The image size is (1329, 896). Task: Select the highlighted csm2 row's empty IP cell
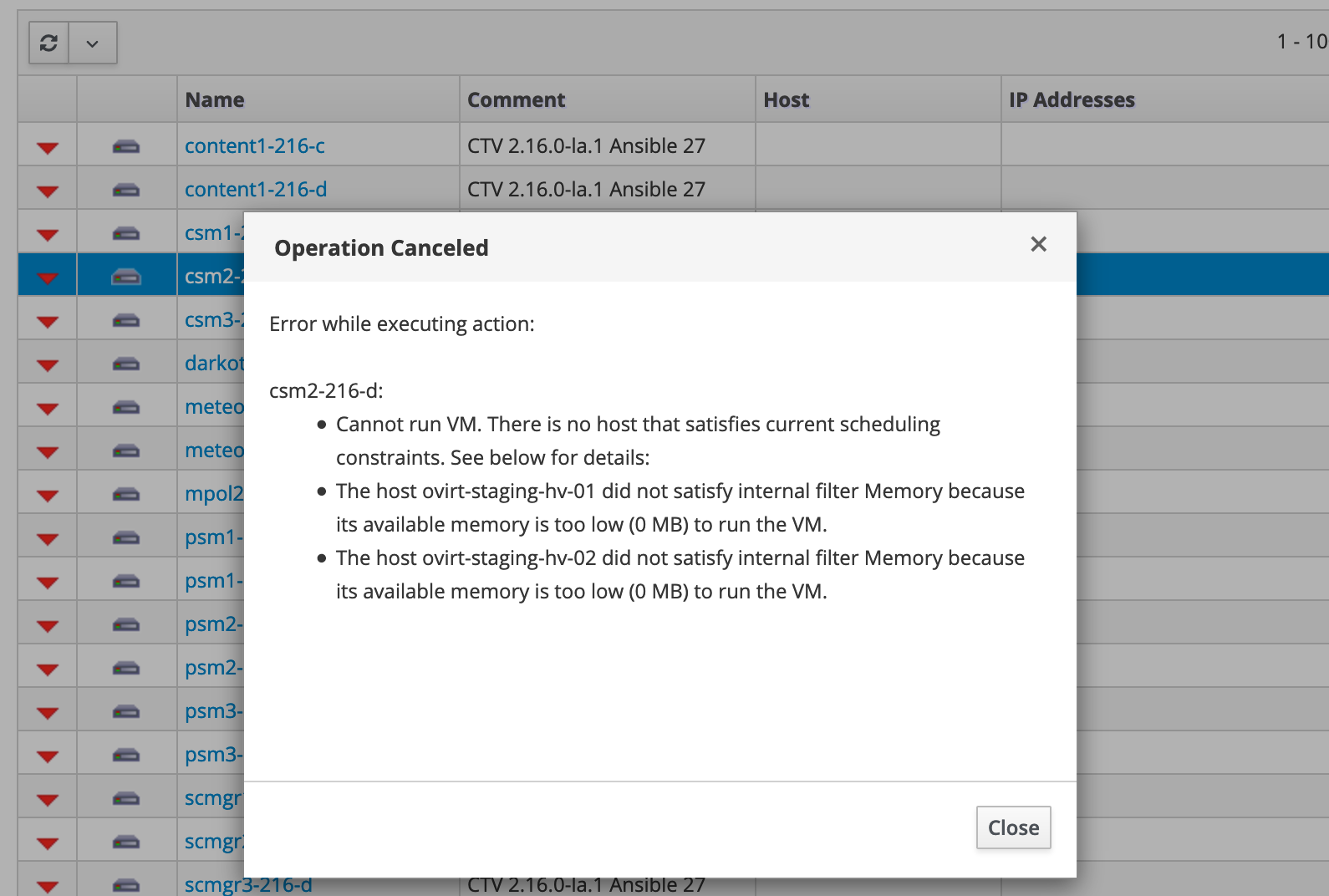tap(1202, 275)
